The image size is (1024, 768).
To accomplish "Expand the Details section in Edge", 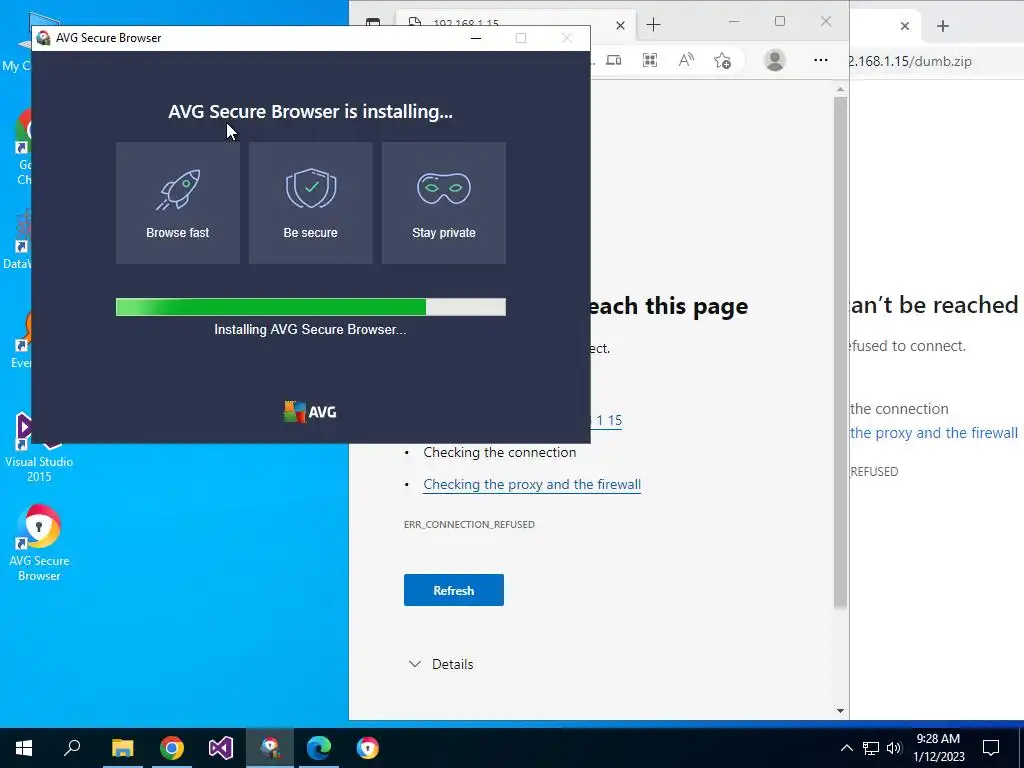I will point(441,664).
